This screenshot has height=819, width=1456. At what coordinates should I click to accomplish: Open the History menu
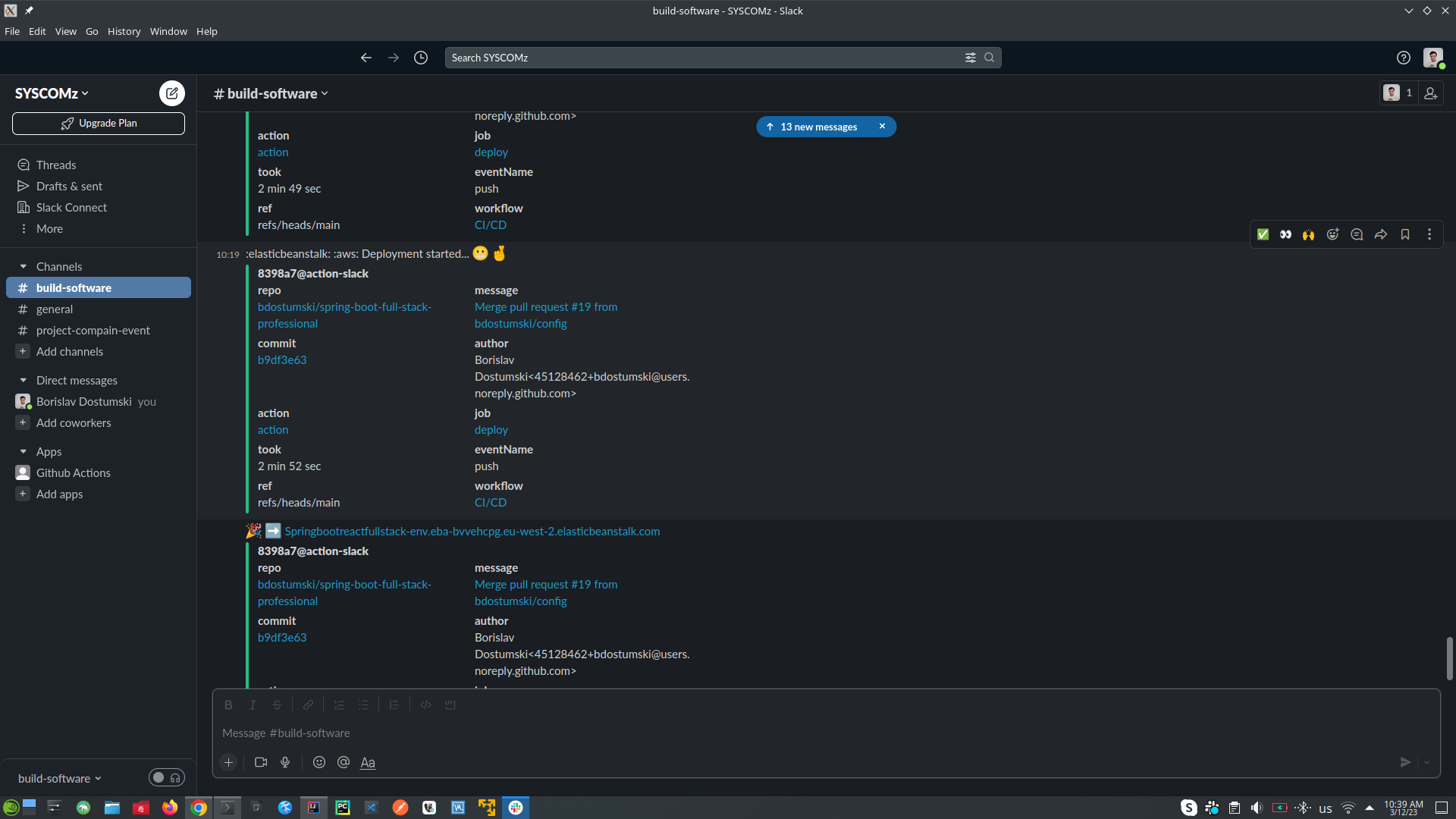(x=124, y=31)
